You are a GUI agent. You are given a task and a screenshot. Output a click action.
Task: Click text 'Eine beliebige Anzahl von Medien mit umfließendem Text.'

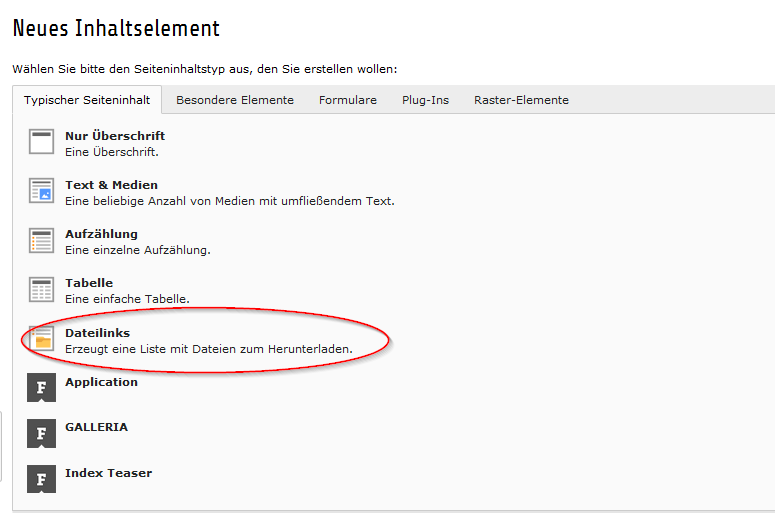(230, 201)
